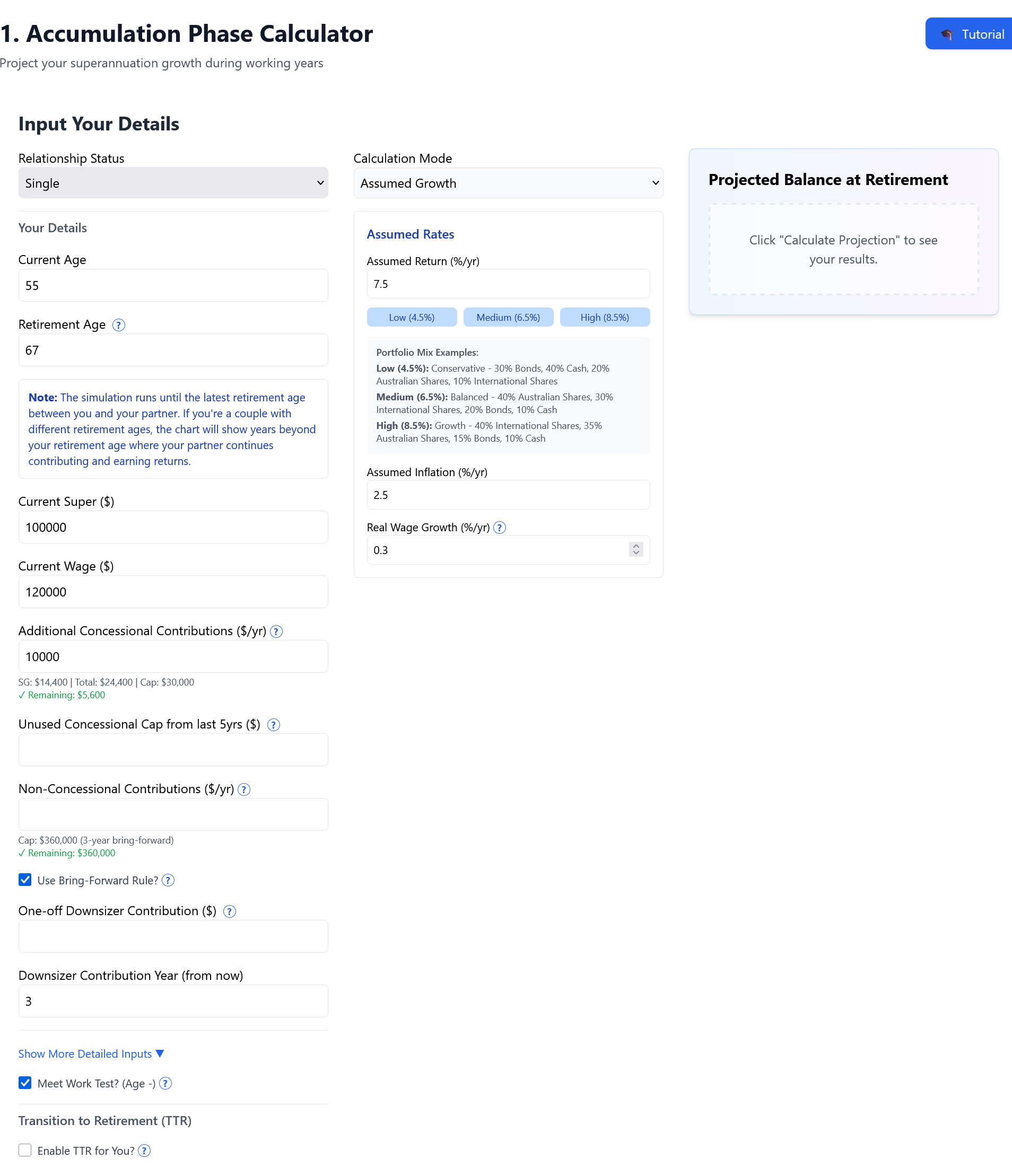
Task: Open the Relationship Status dropdown
Action: [x=173, y=183]
